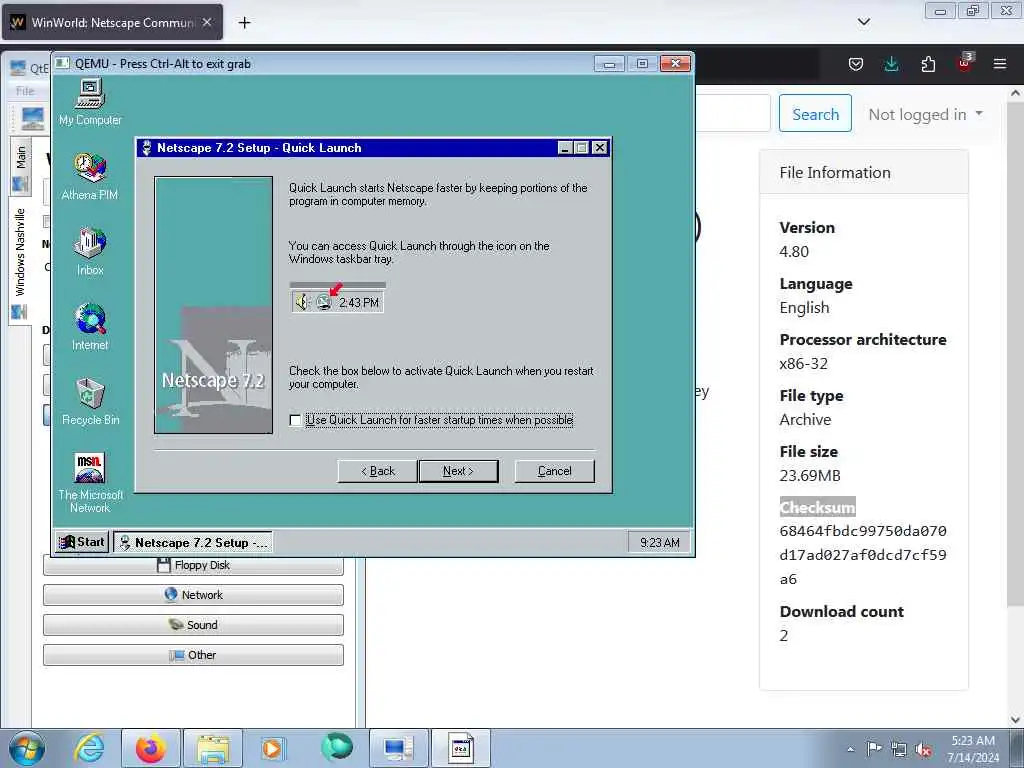The height and width of the screenshot is (768, 1024).
Task: Expand the Not logged in dropdown
Action: (x=925, y=114)
